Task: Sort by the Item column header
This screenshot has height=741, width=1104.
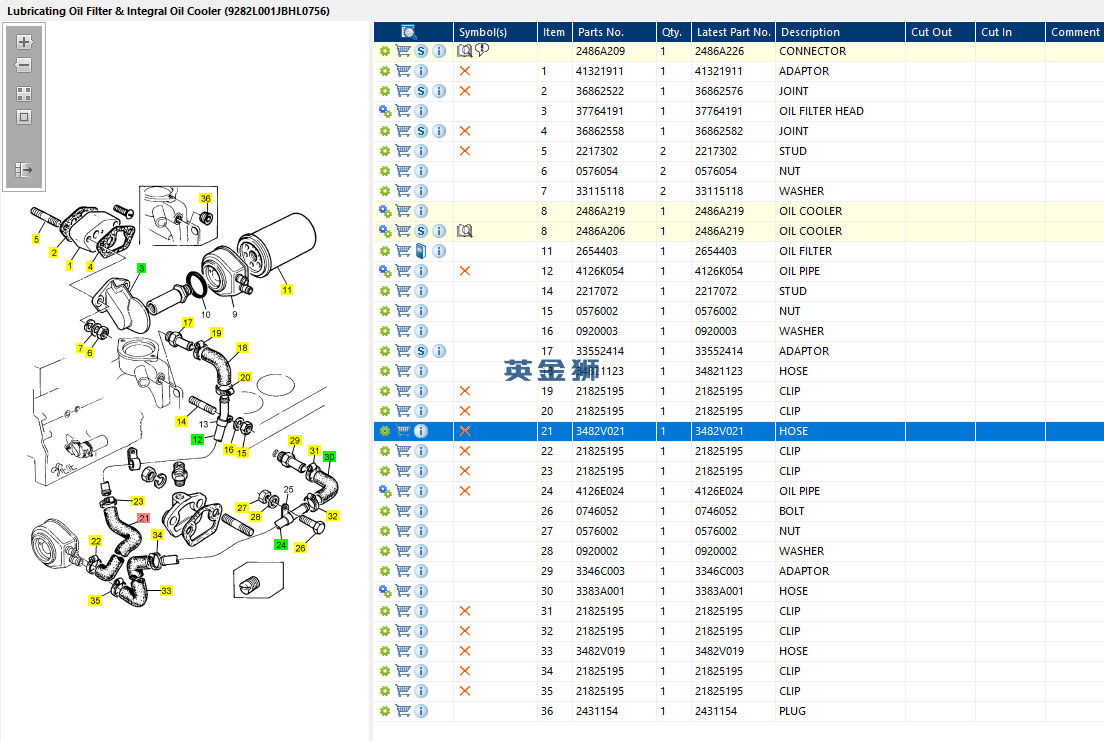Action: (555, 32)
